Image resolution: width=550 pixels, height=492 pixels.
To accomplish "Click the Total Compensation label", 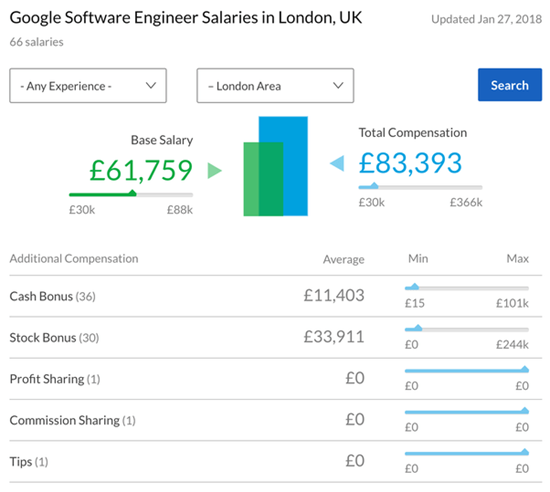I will [x=413, y=133].
